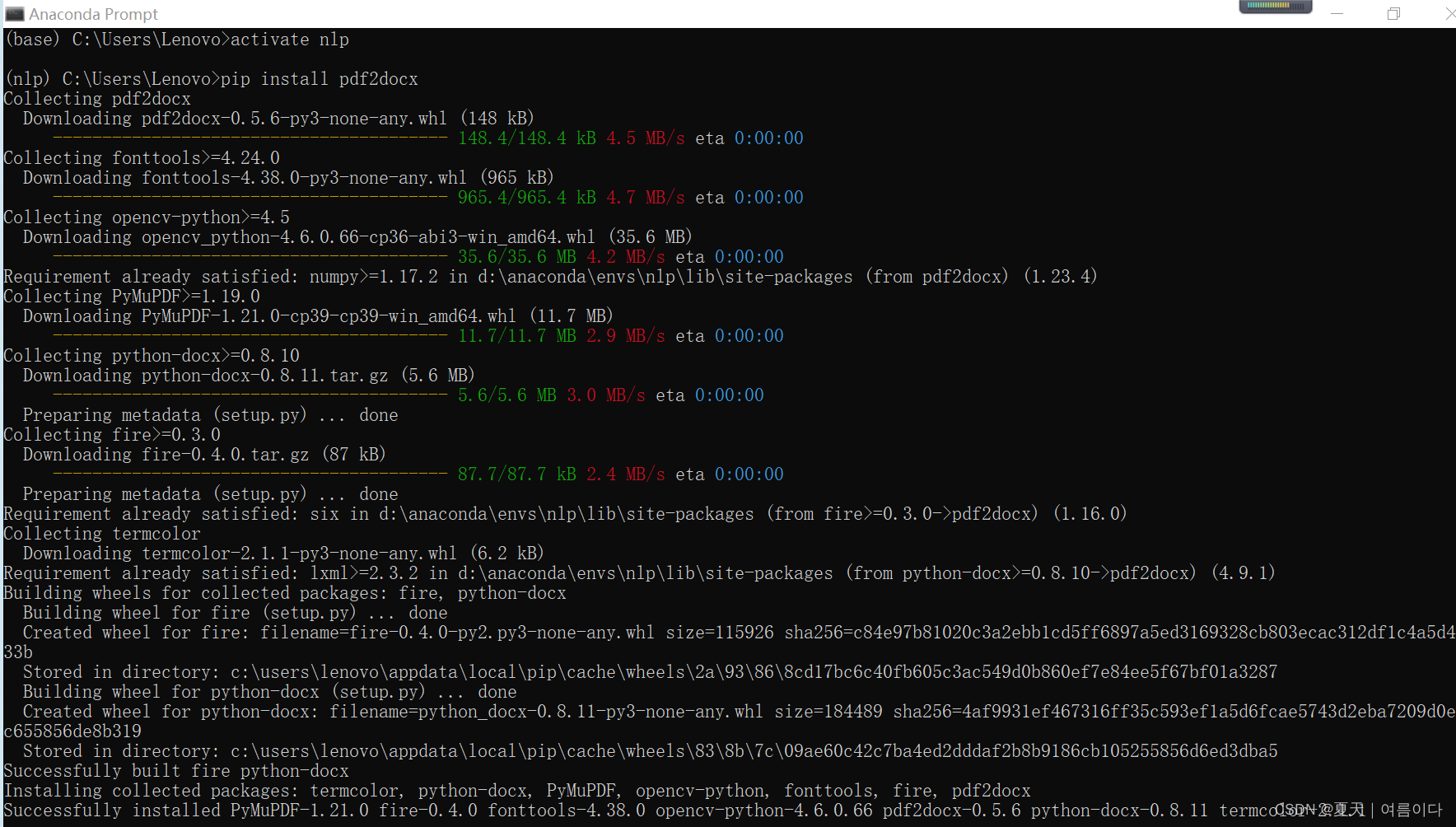Click the PyMuPDF download progress bar
This screenshot has width=1456, height=827.
pyautogui.click(x=247, y=335)
